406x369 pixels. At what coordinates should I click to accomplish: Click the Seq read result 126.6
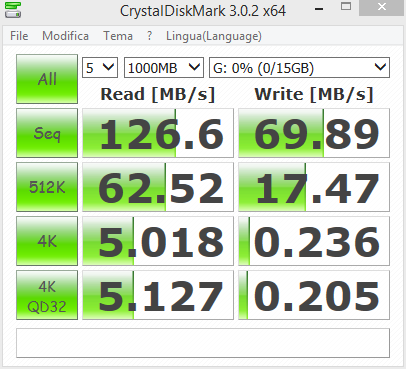point(158,133)
